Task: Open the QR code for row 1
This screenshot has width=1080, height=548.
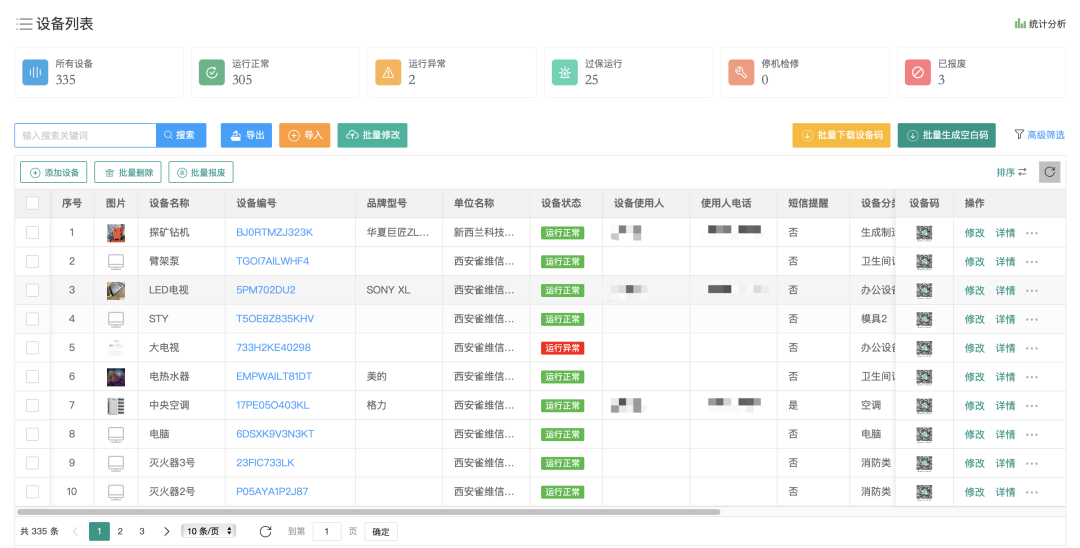Action: tap(924, 233)
